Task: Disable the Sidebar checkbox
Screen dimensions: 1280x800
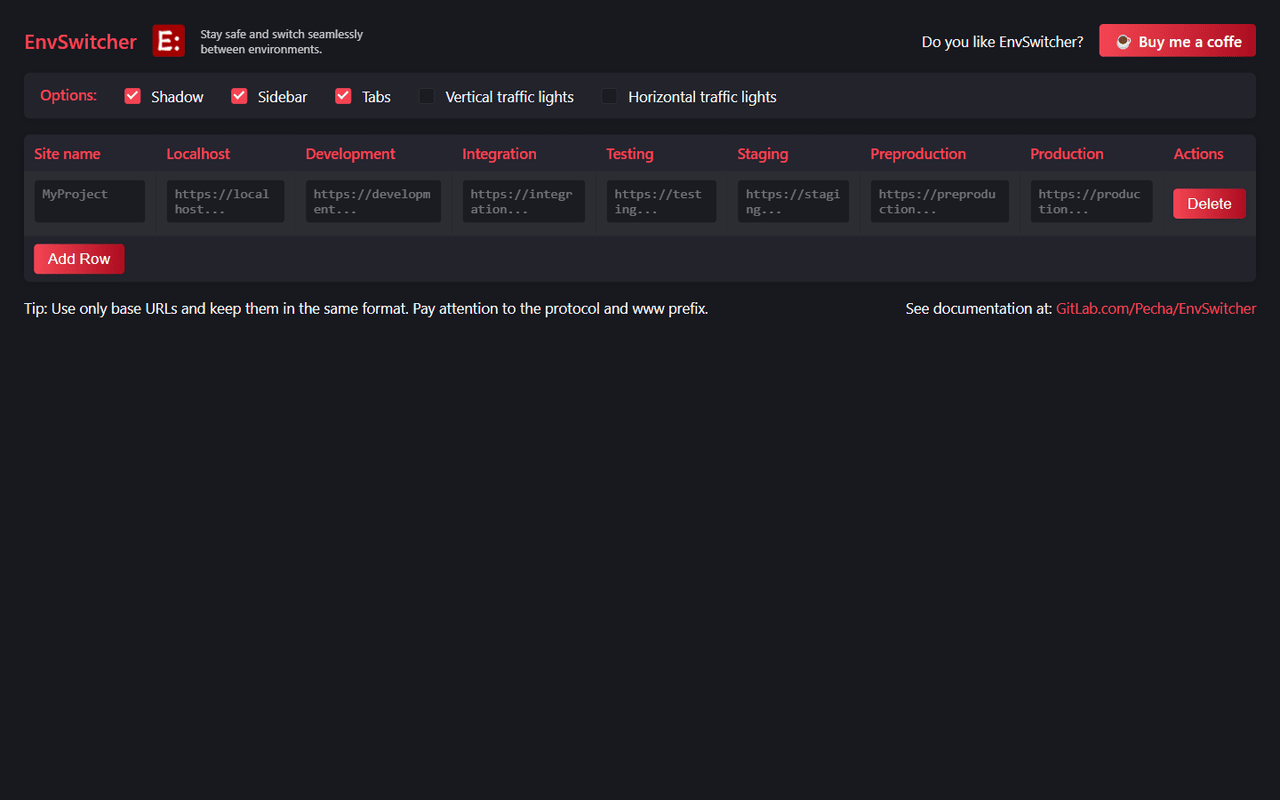Action: (239, 96)
